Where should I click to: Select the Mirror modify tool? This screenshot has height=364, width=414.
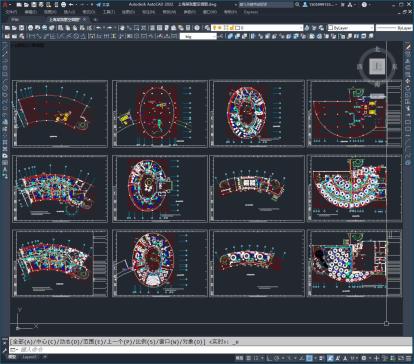click(408, 61)
